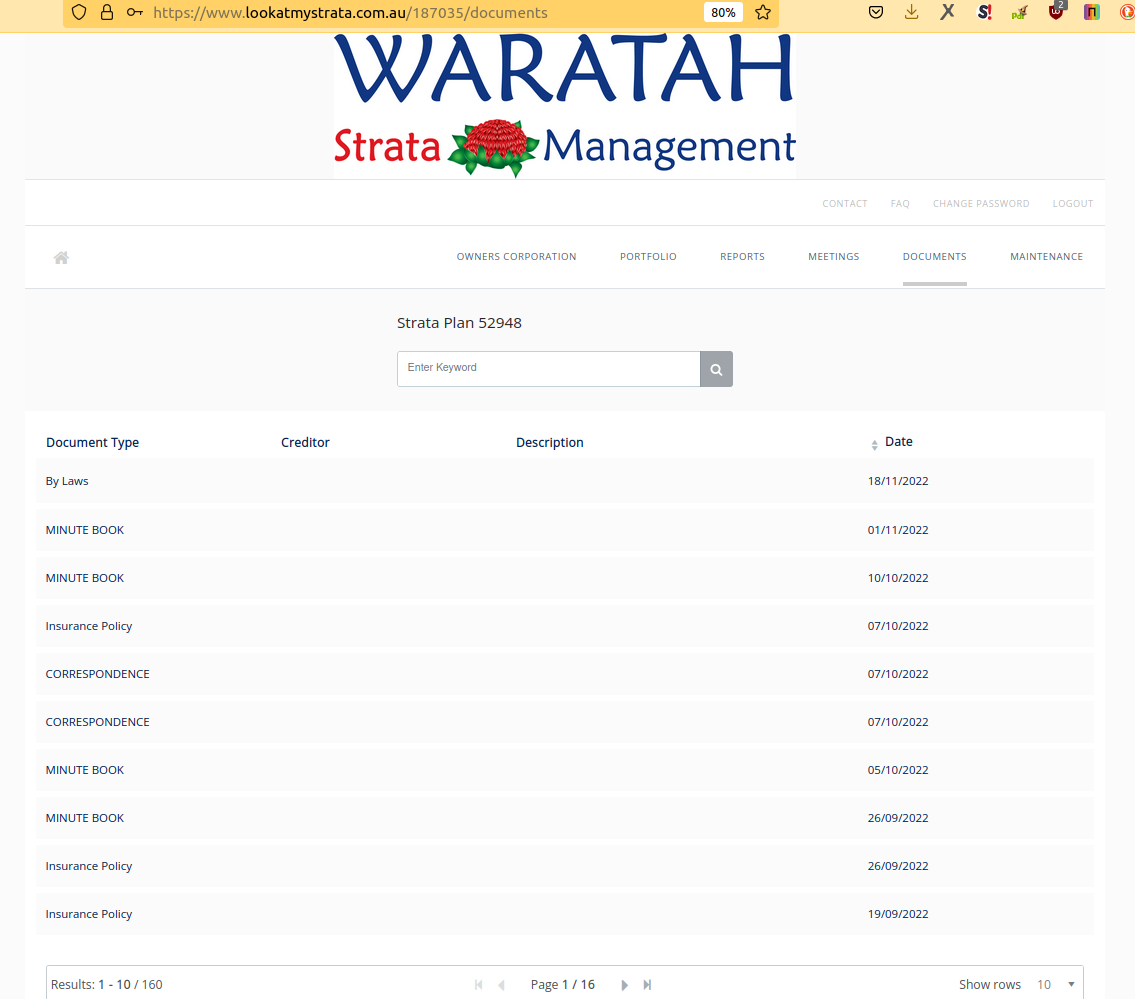The width and height of the screenshot is (1135, 999).
Task: Sort documents by the Date column
Action: (x=898, y=442)
